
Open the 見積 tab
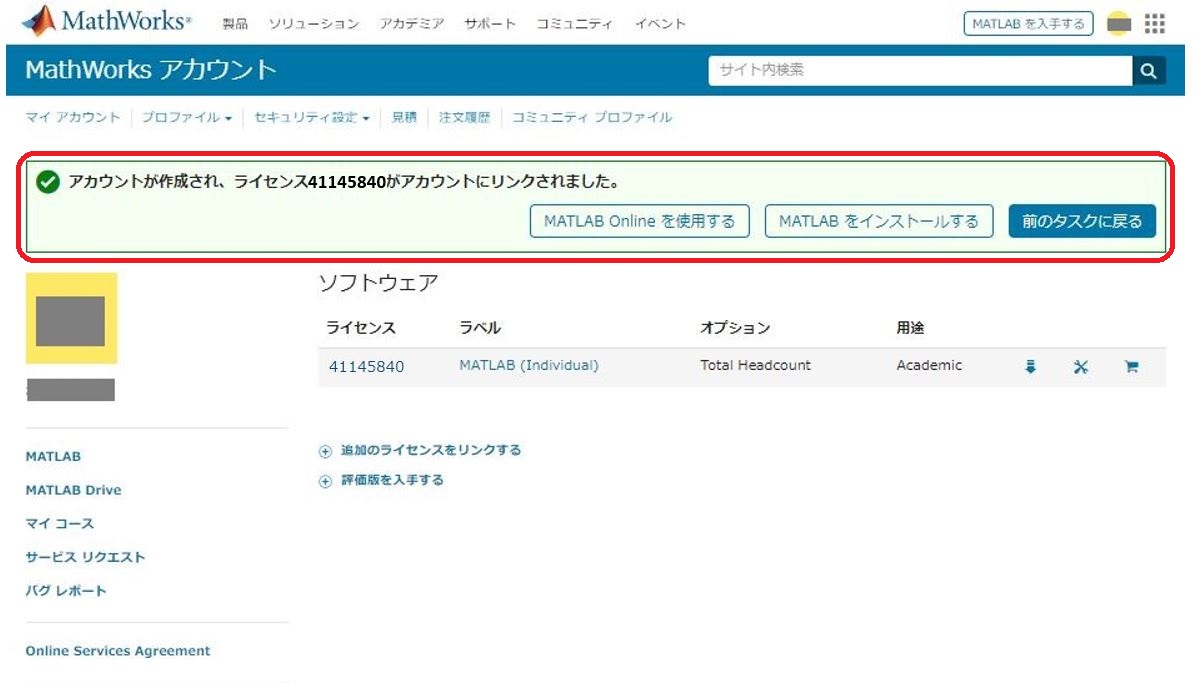coord(404,117)
